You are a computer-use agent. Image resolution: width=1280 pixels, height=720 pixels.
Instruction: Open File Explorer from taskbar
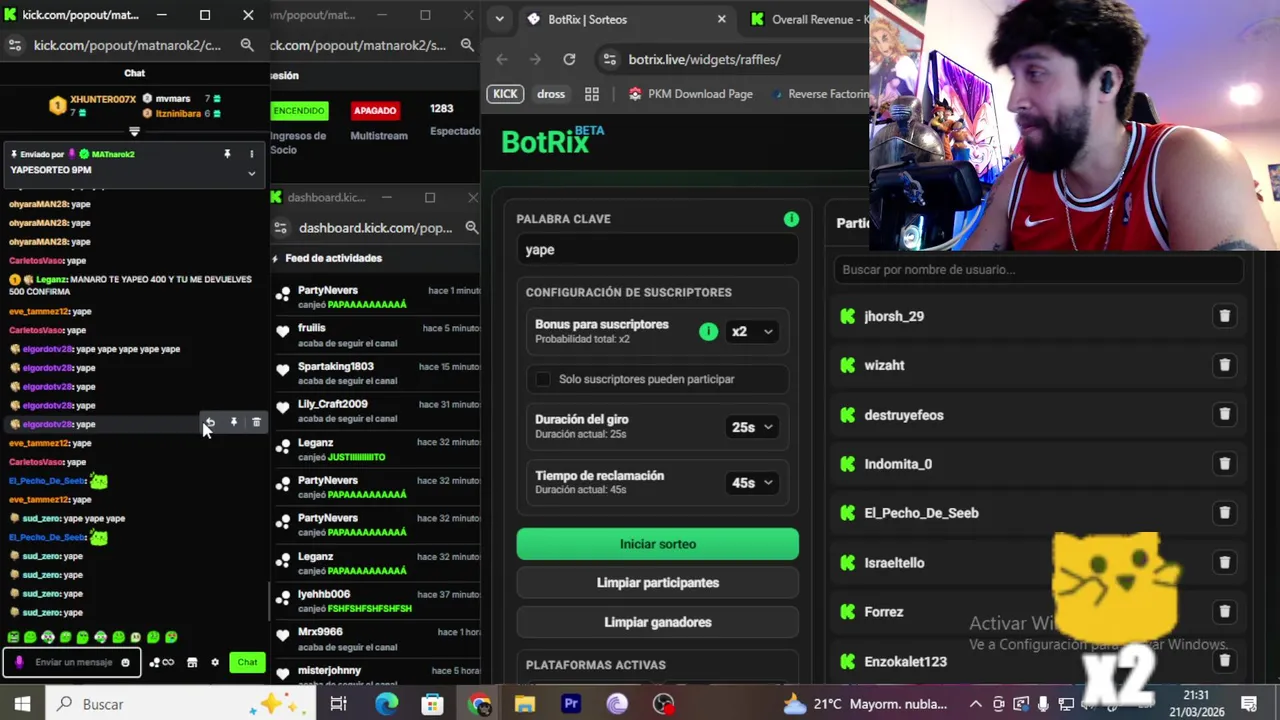point(525,704)
